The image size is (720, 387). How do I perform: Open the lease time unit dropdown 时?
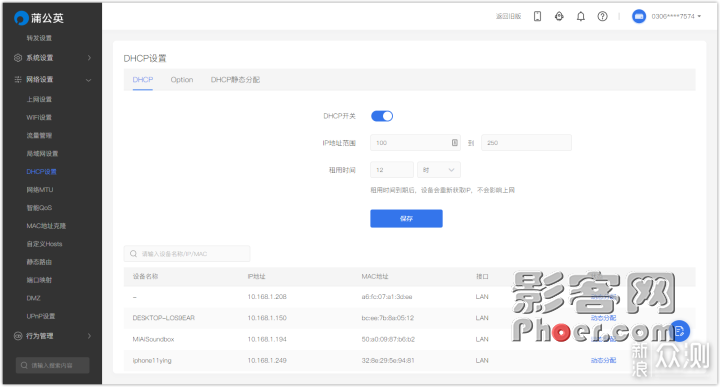point(439,170)
